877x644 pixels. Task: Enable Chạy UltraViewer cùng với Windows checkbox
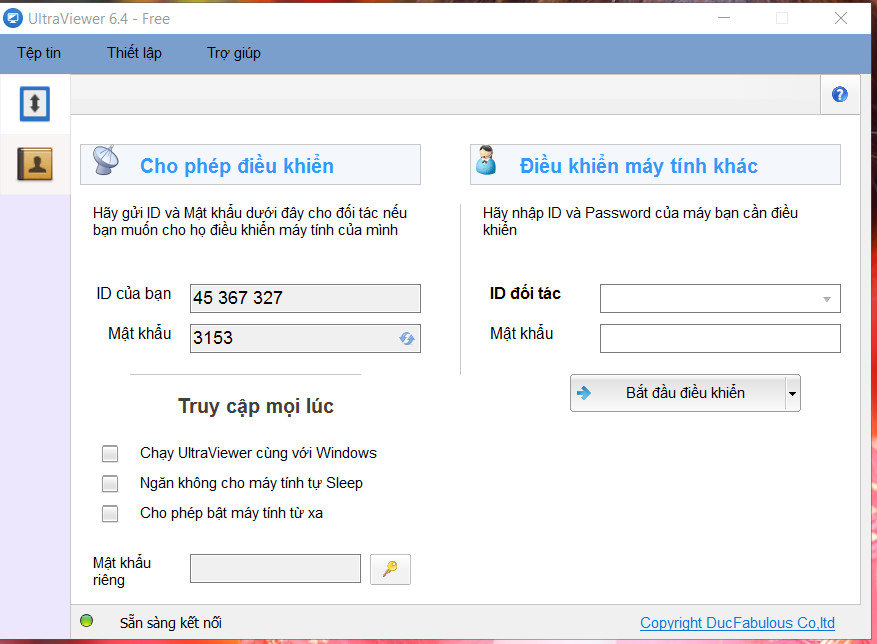110,453
